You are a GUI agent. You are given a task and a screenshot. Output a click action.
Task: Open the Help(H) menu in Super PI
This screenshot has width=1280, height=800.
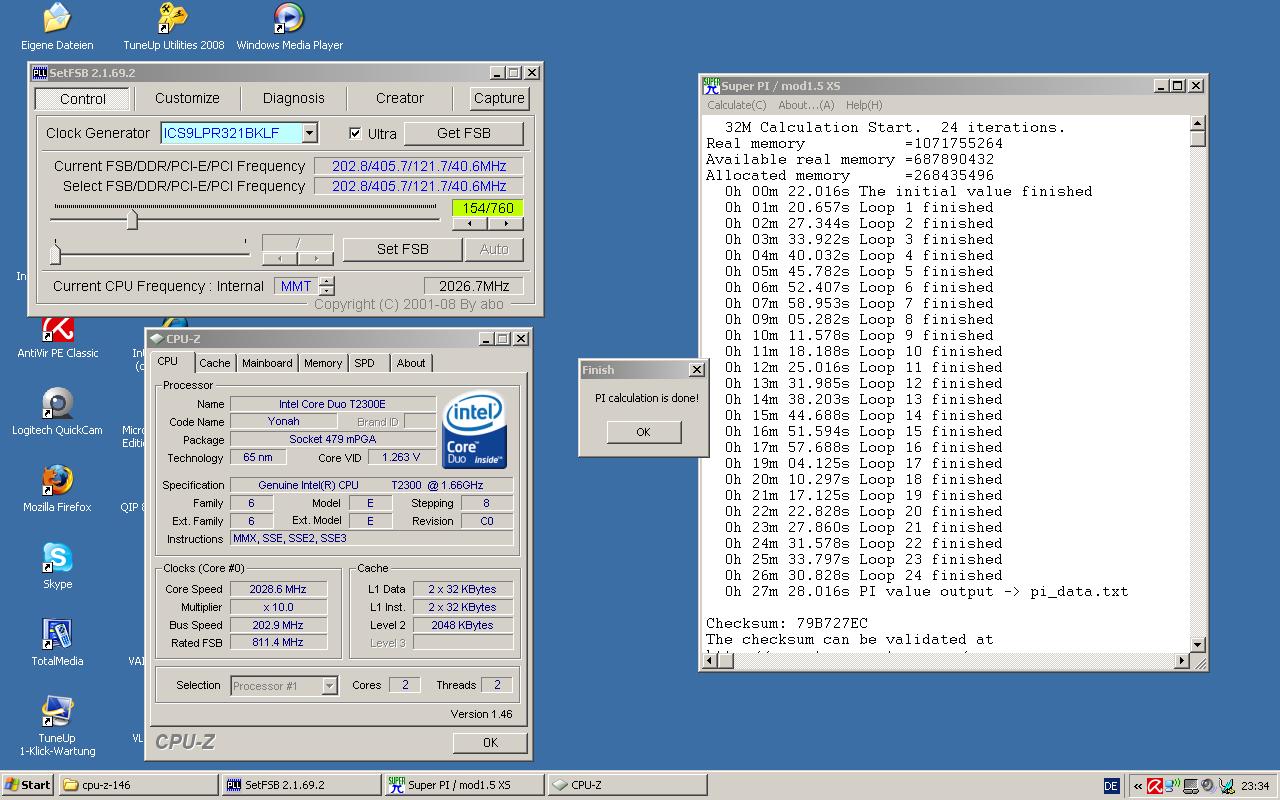[864, 105]
